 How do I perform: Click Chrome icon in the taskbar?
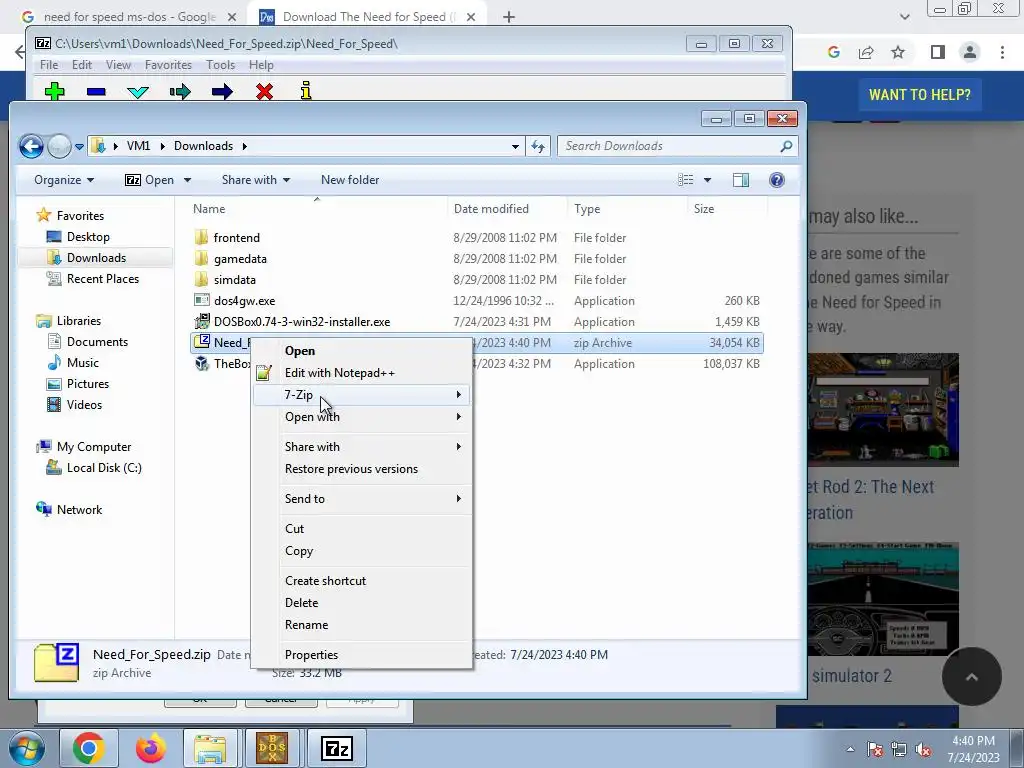tap(89, 748)
